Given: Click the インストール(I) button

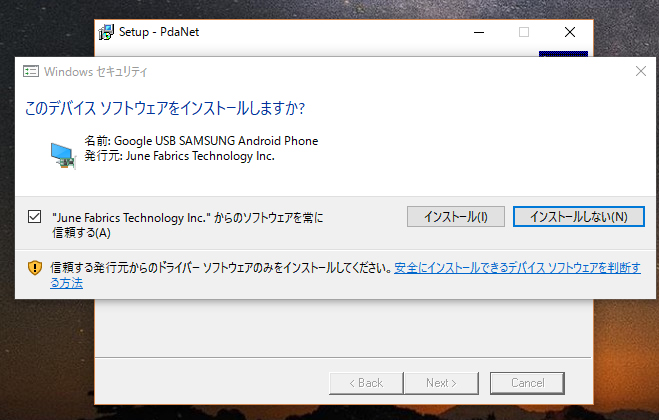Looking at the screenshot, I should (456, 217).
